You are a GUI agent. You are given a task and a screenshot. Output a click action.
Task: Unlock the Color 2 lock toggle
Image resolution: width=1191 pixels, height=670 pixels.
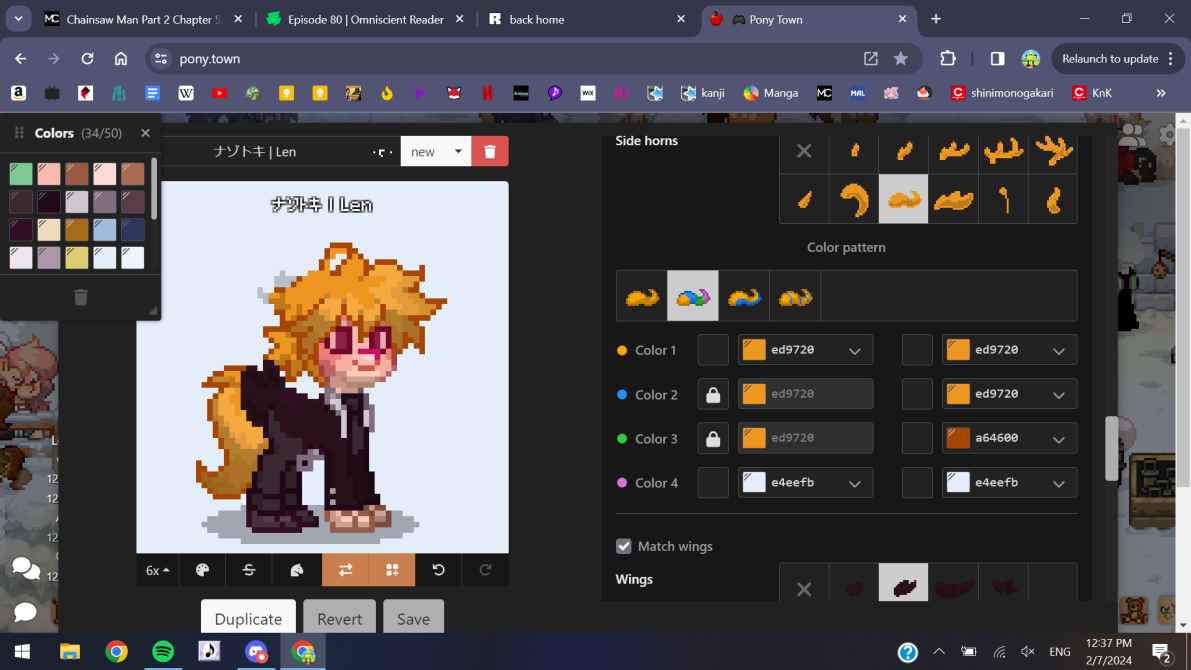tap(713, 395)
